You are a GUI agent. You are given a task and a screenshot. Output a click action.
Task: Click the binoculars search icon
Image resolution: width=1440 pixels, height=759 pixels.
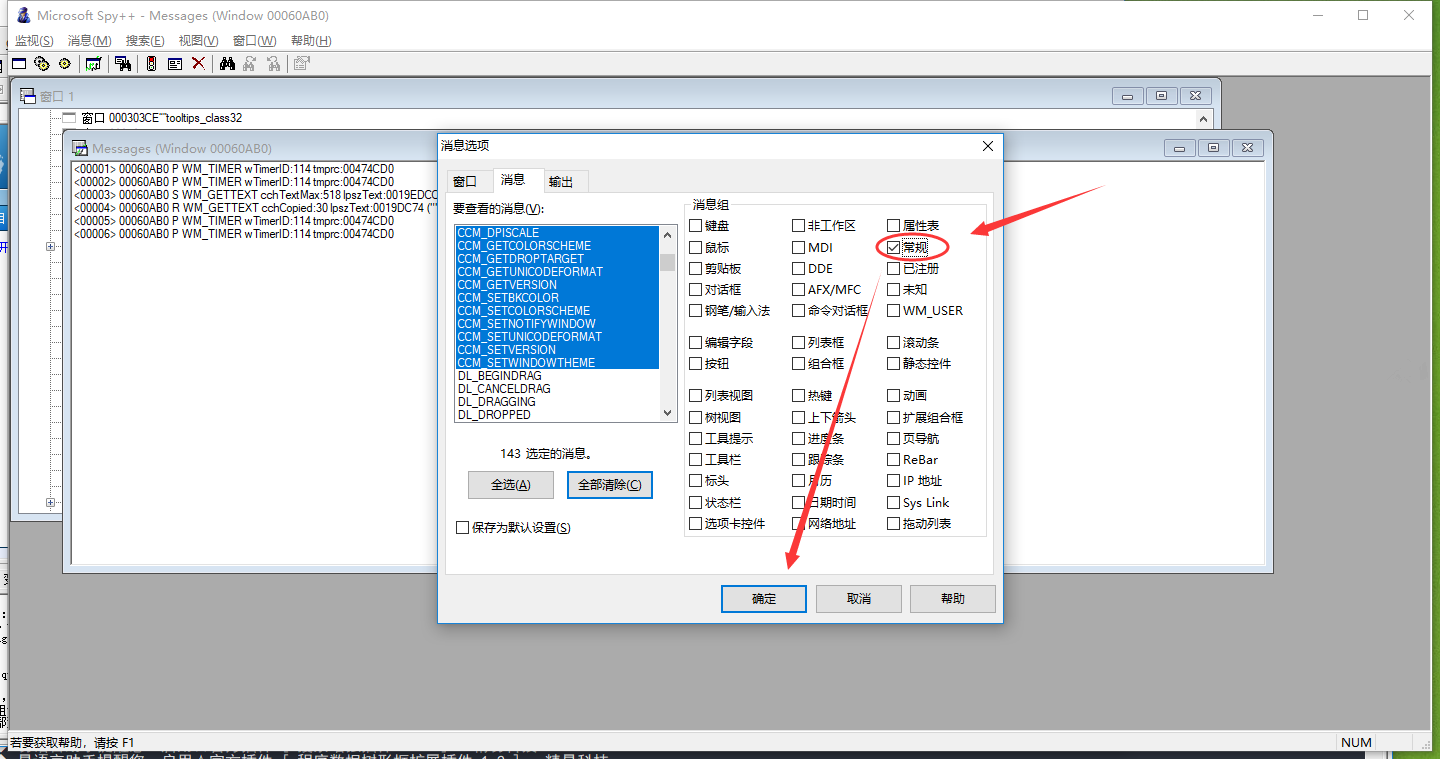click(x=227, y=64)
